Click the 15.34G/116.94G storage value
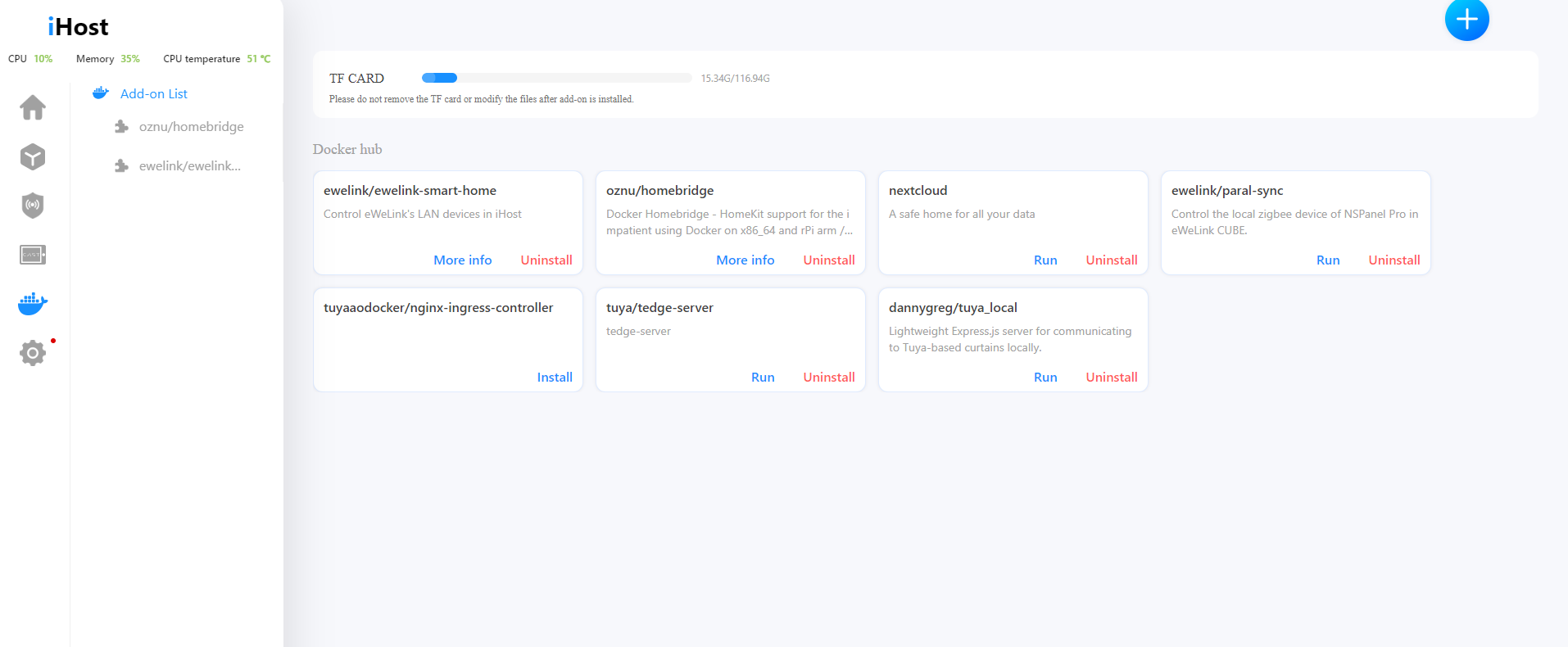Screen dimensions: 1568x647 (735, 79)
